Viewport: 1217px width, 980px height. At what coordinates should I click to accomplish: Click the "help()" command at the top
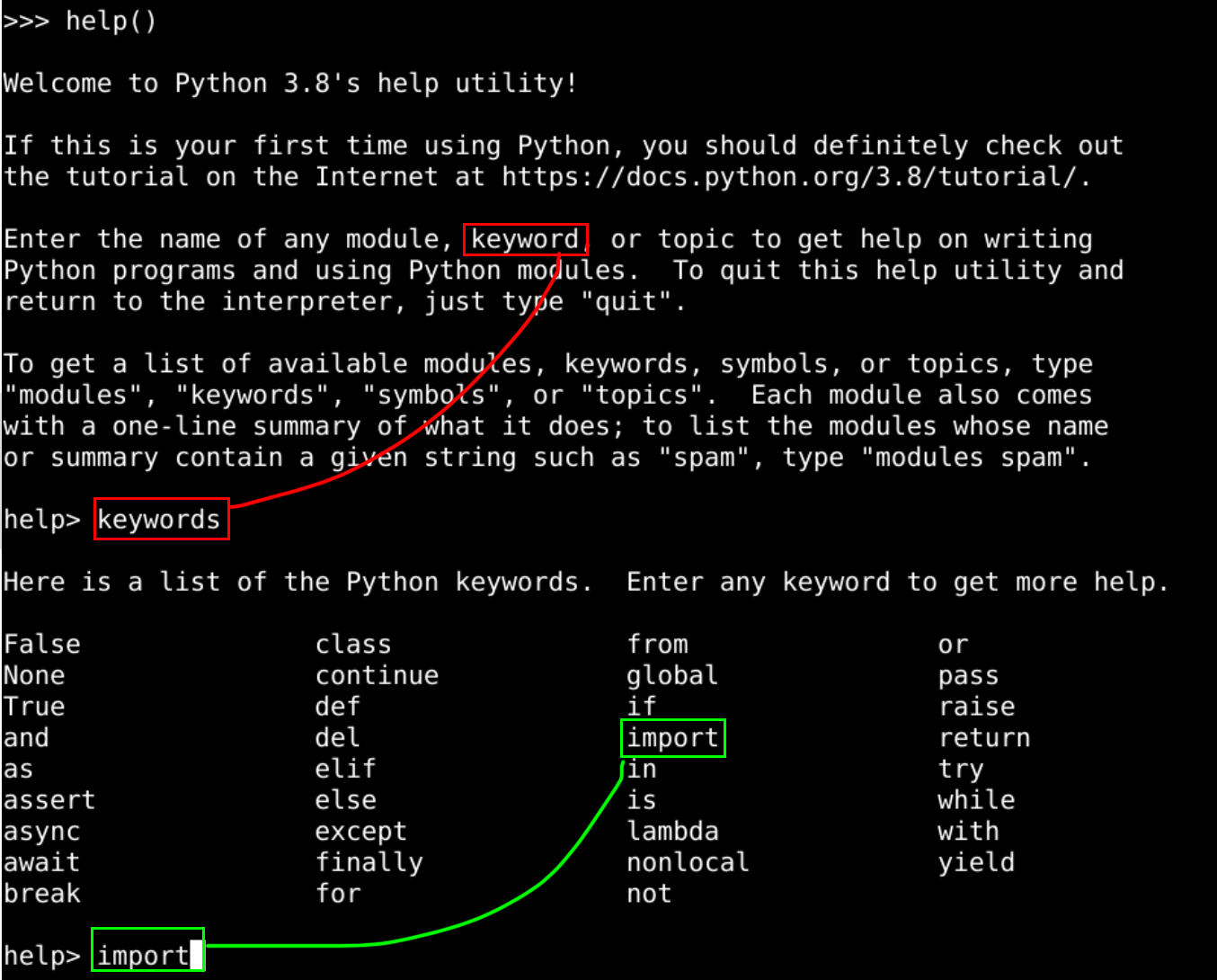pos(111,21)
